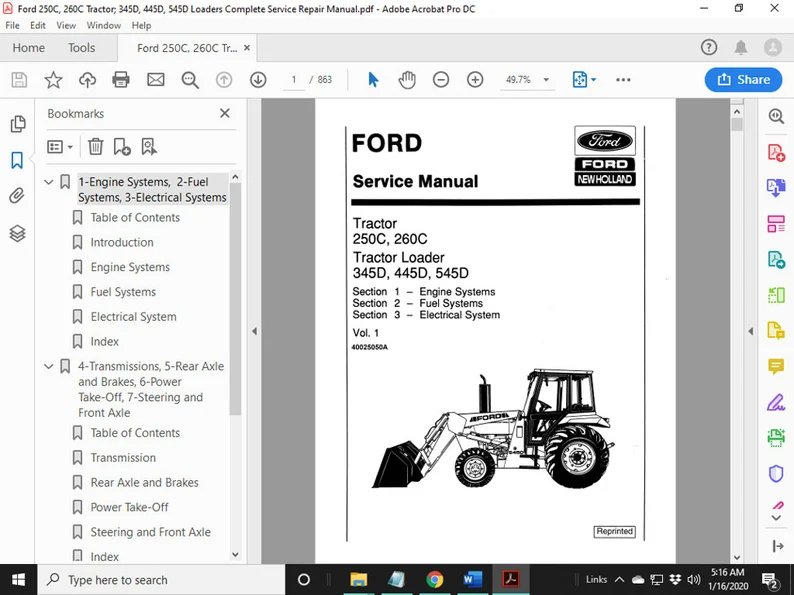The image size is (794, 595).
Task: Open Introduction bookmark
Action: click(122, 242)
